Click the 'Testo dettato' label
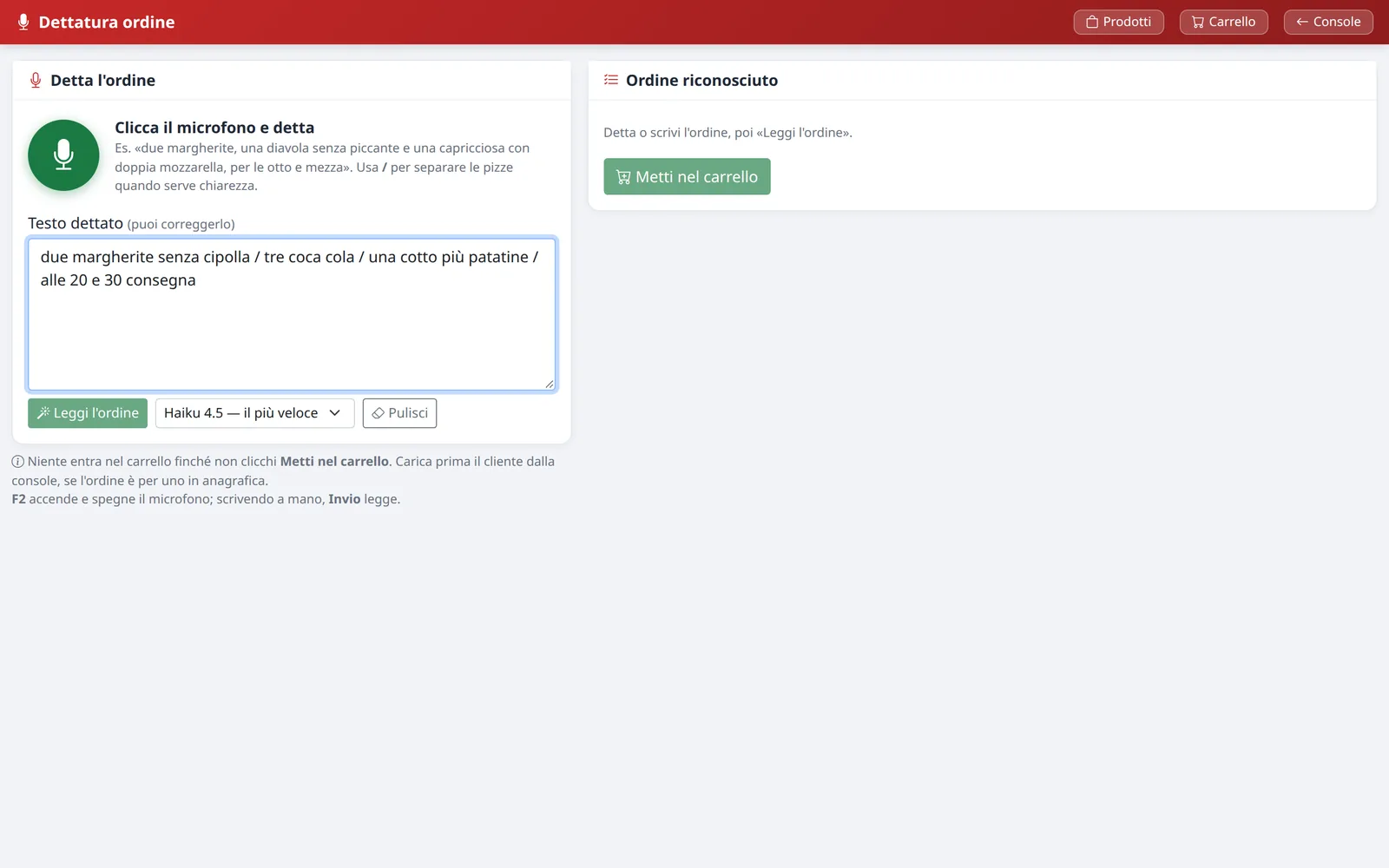 76,223
